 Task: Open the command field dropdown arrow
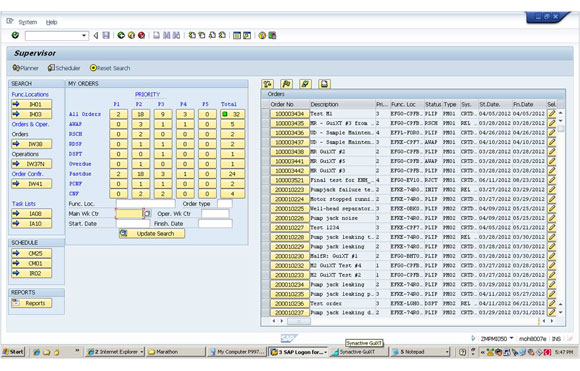coord(84,36)
